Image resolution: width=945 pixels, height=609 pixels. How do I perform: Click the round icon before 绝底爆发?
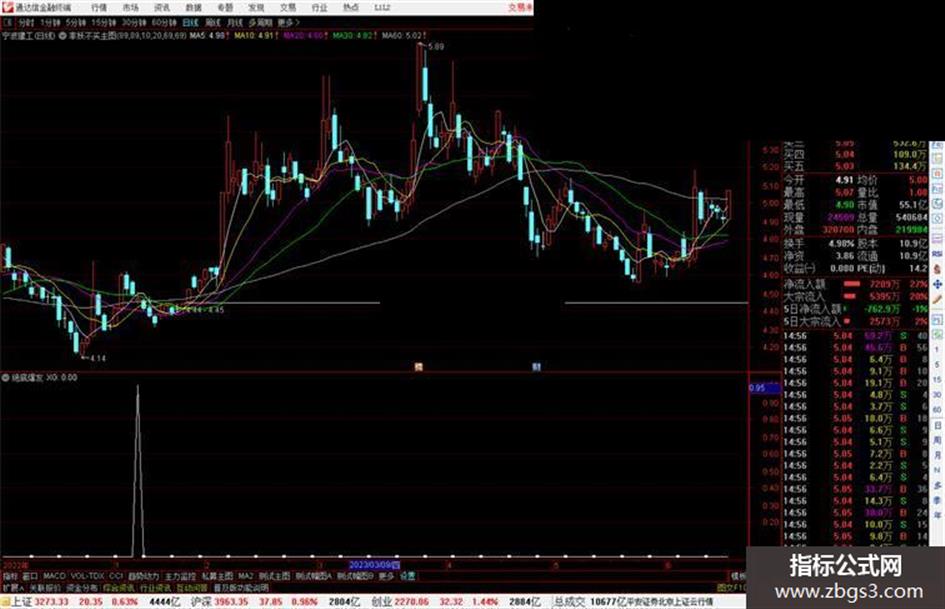[5, 378]
